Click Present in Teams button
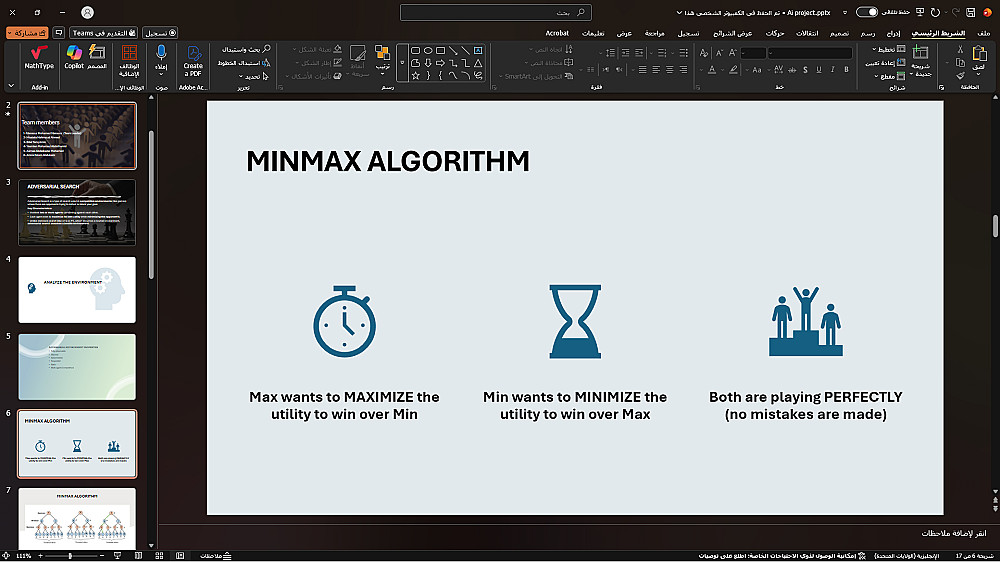The width and height of the screenshot is (1000, 562). click(x=104, y=33)
